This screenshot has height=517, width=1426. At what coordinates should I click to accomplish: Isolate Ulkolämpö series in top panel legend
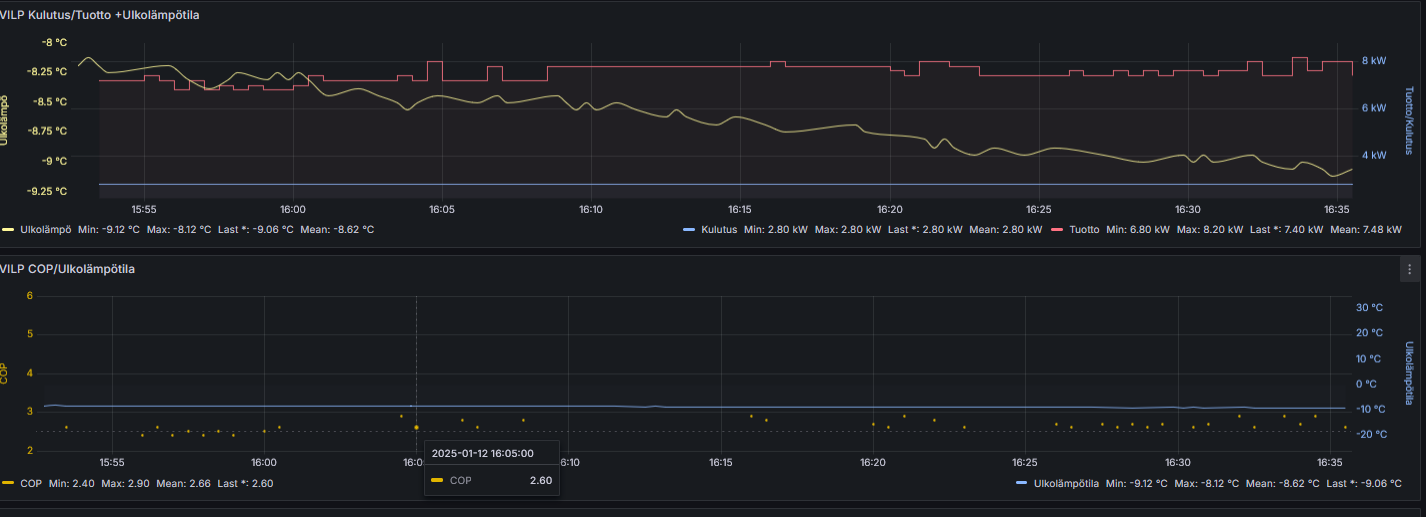coord(45,229)
